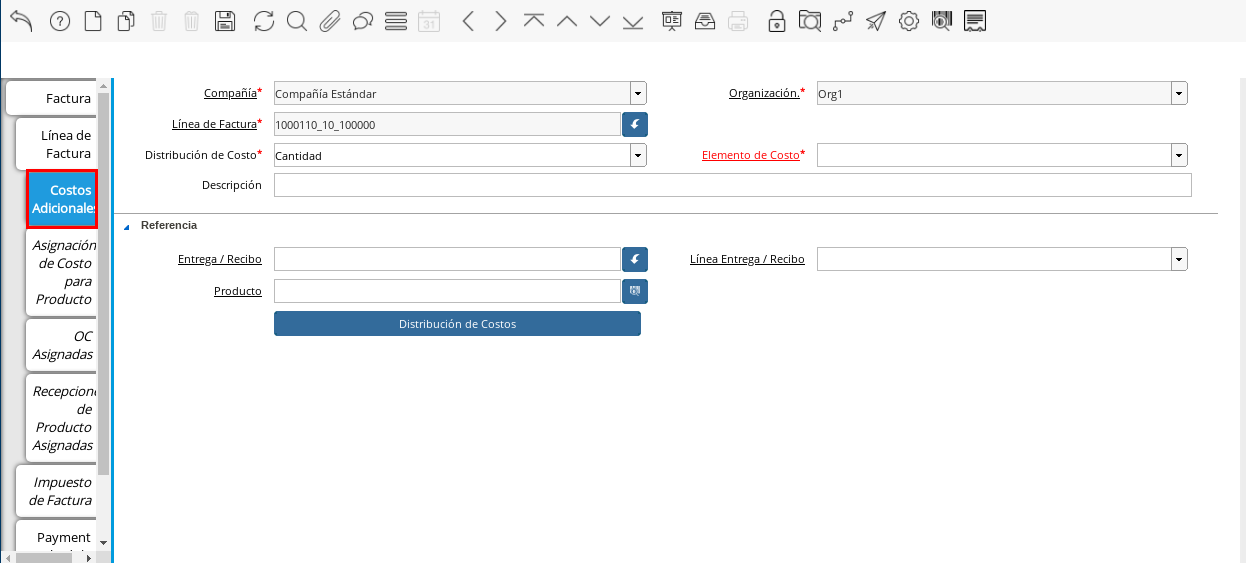Click the Línea Entrega / Recibo label link
This screenshot has height=563, width=1246.
tap(747, 259)
